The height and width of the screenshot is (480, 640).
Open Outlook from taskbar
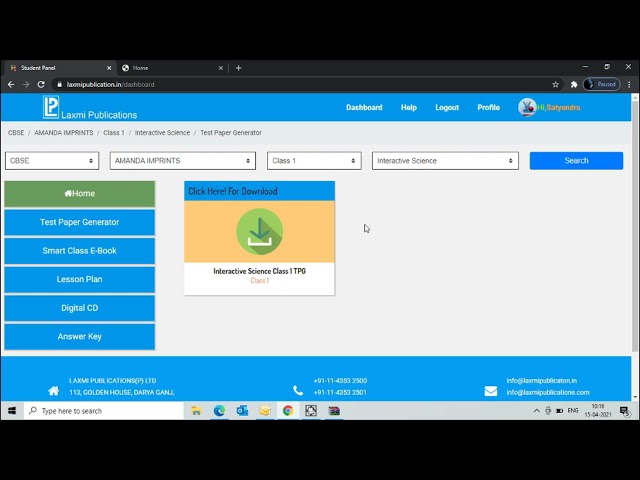pos(242,411)
